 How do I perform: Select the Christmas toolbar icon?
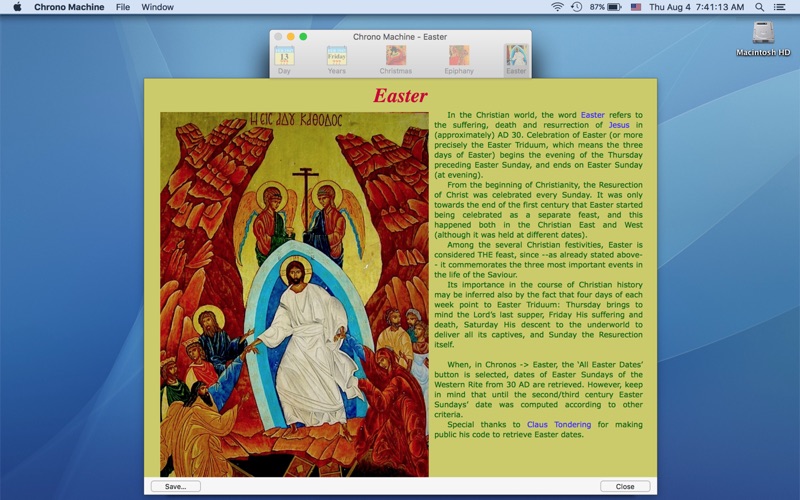click(395, 60)
